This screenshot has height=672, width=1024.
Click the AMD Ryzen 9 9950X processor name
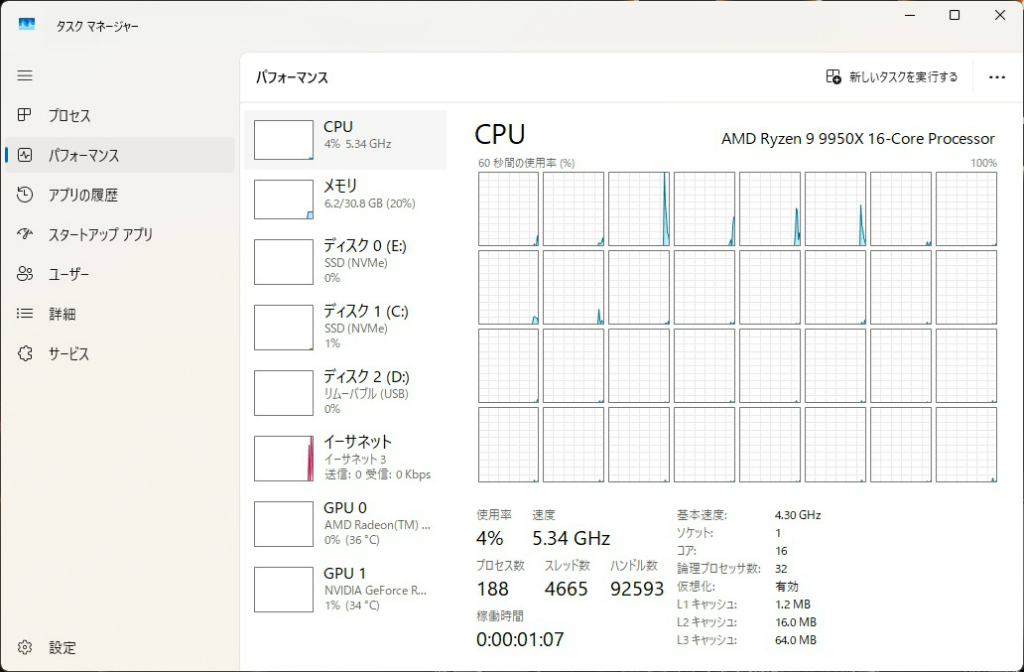pyautogui.click(x=857, y=138)
